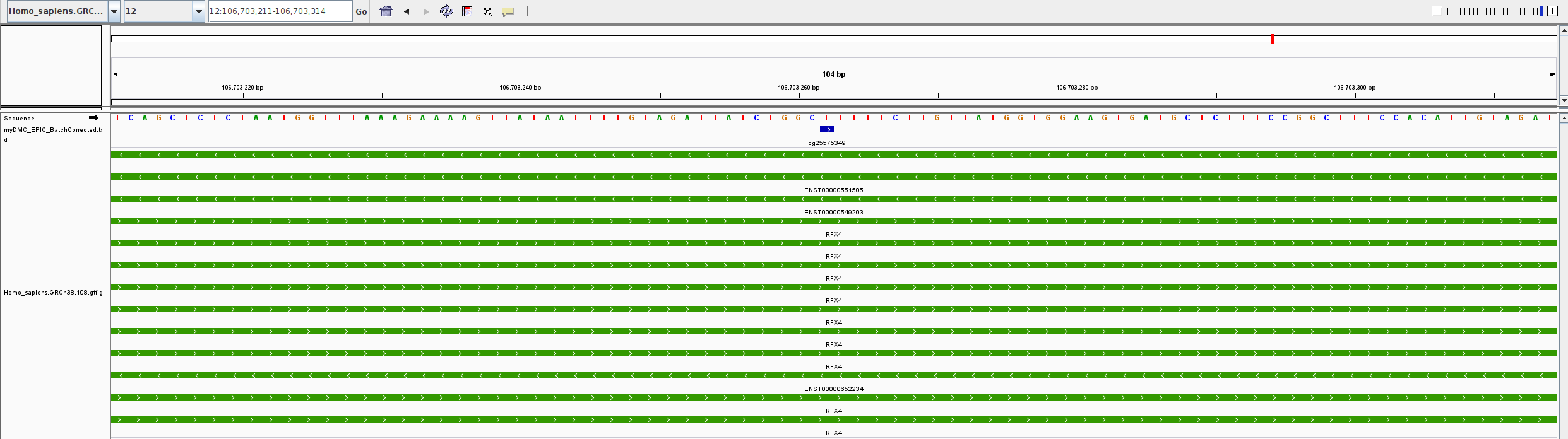Refresh the view with the reload icon
Screen dimensions: 1568x439
(446, 11)
